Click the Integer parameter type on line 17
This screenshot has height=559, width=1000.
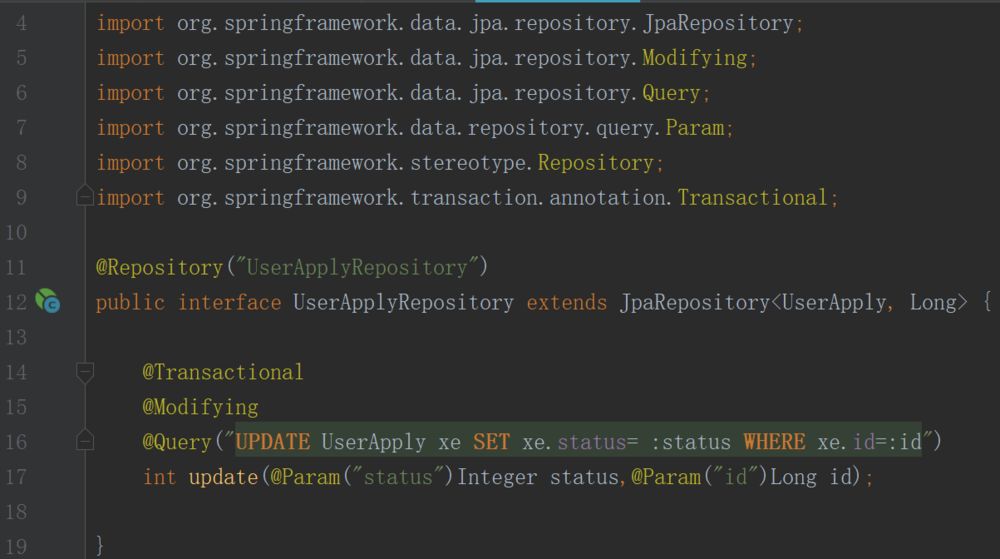(497, 477)
